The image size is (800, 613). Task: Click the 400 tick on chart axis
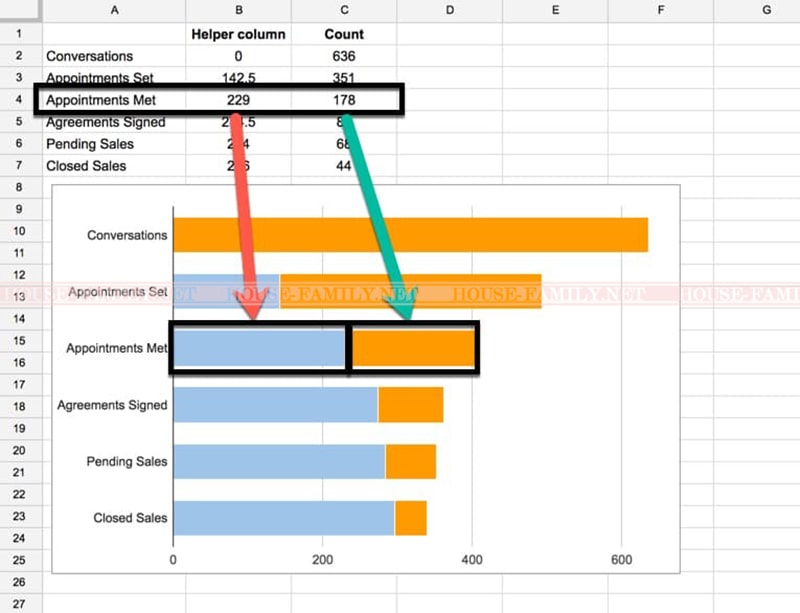coord(472,560)
